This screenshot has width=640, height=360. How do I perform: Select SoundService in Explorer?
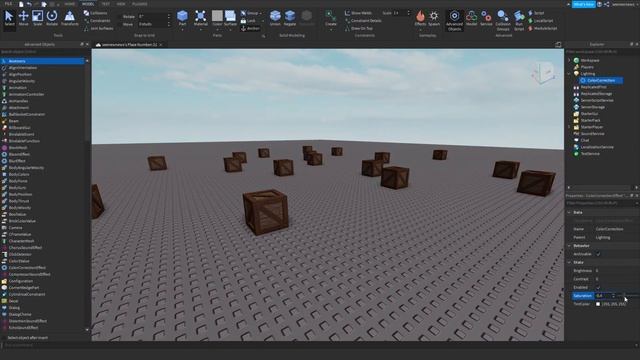[592, 134]
